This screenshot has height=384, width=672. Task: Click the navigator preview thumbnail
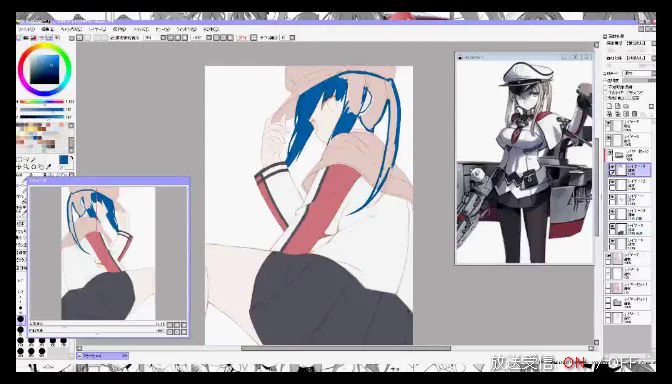108,253
